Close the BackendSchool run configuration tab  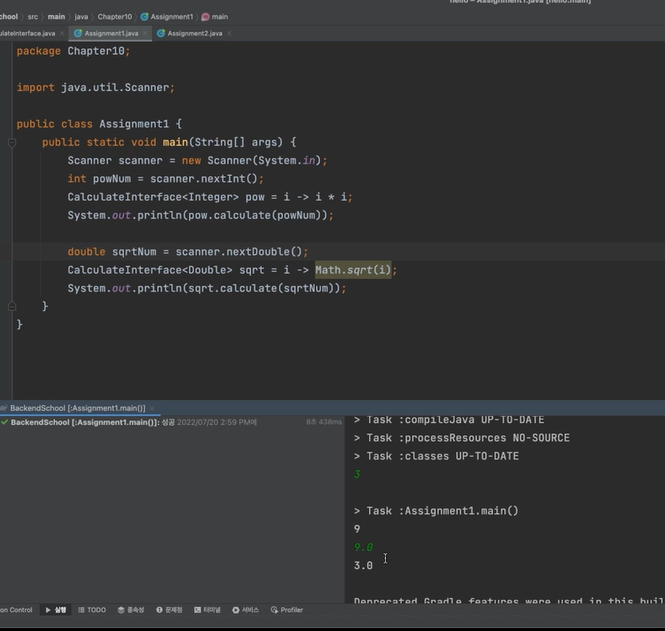pyautogui.click(x=152, y=408)
